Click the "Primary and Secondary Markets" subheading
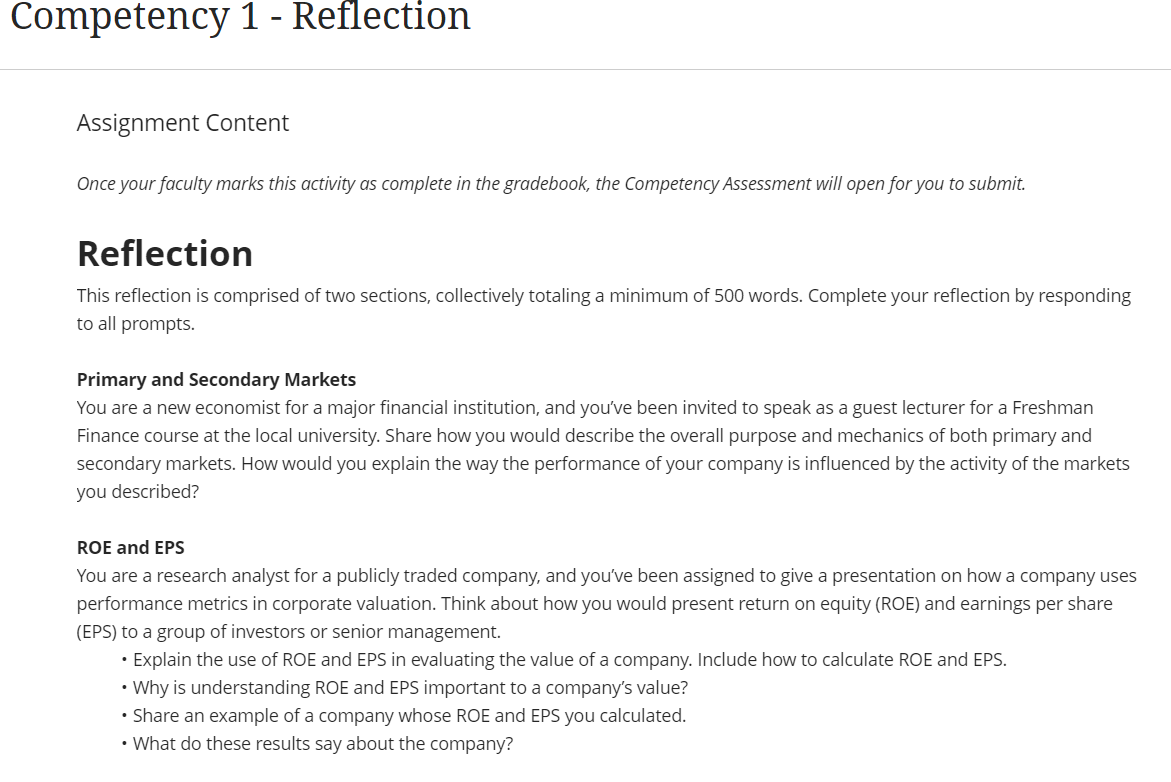 coord(216,379)
